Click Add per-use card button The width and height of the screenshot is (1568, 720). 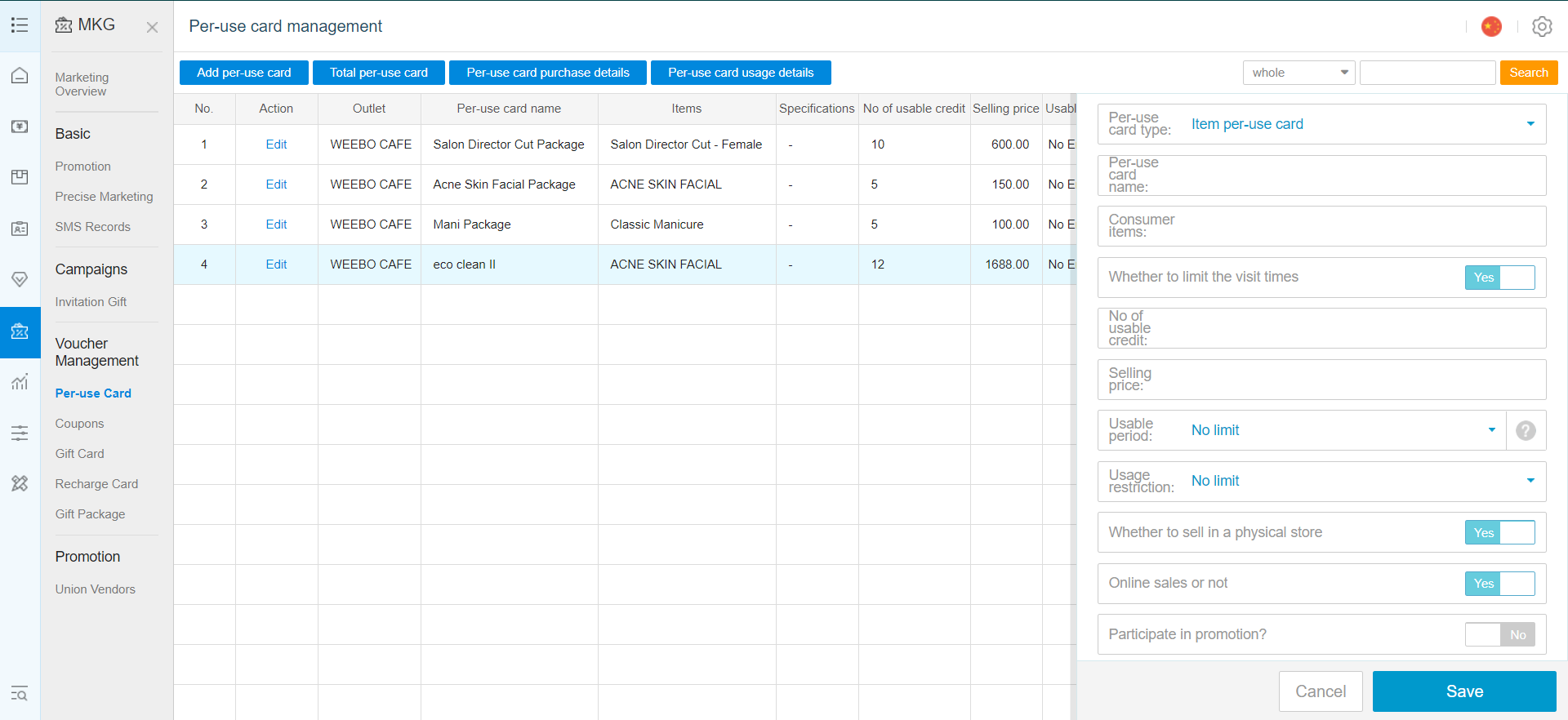click(x=243, y=73)
